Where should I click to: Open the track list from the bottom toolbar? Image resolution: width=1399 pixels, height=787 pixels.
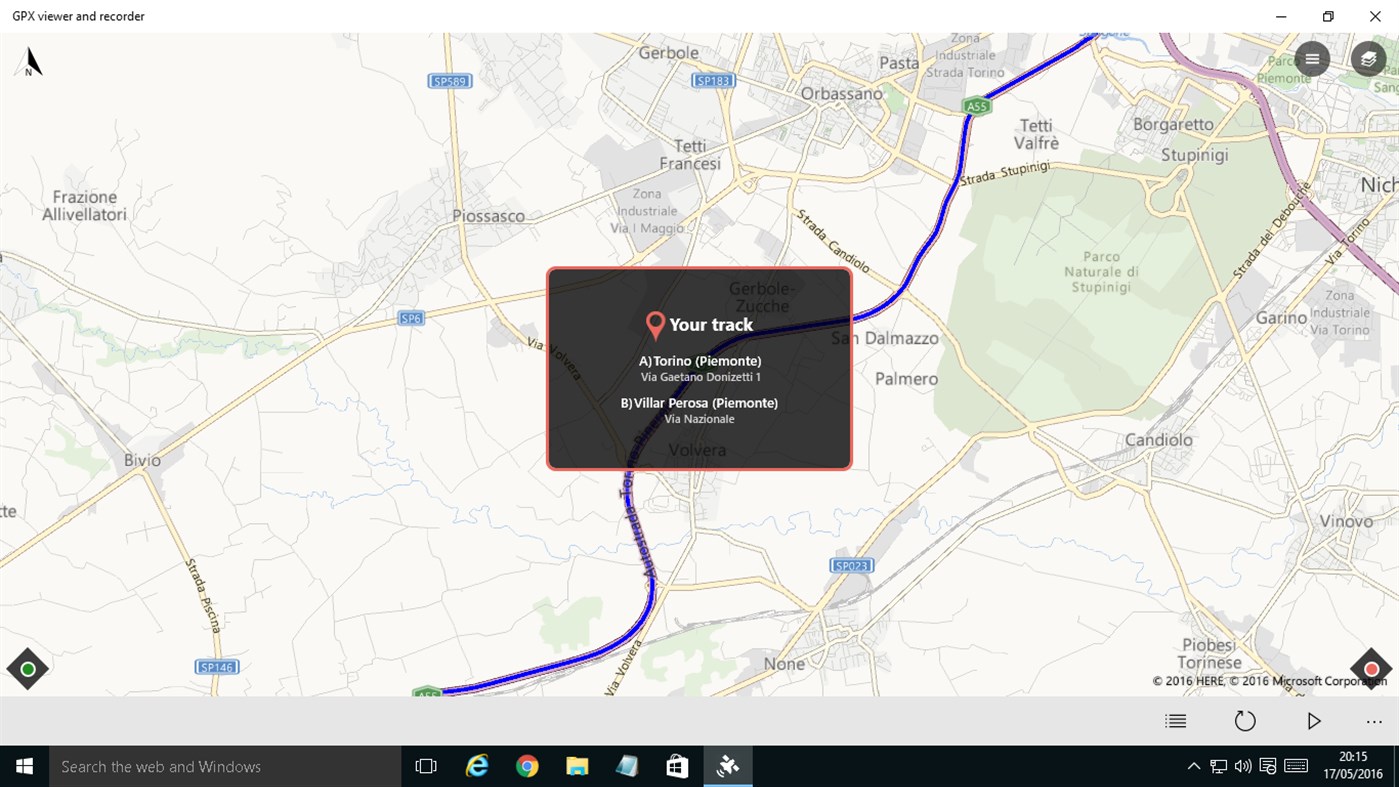1174,720
